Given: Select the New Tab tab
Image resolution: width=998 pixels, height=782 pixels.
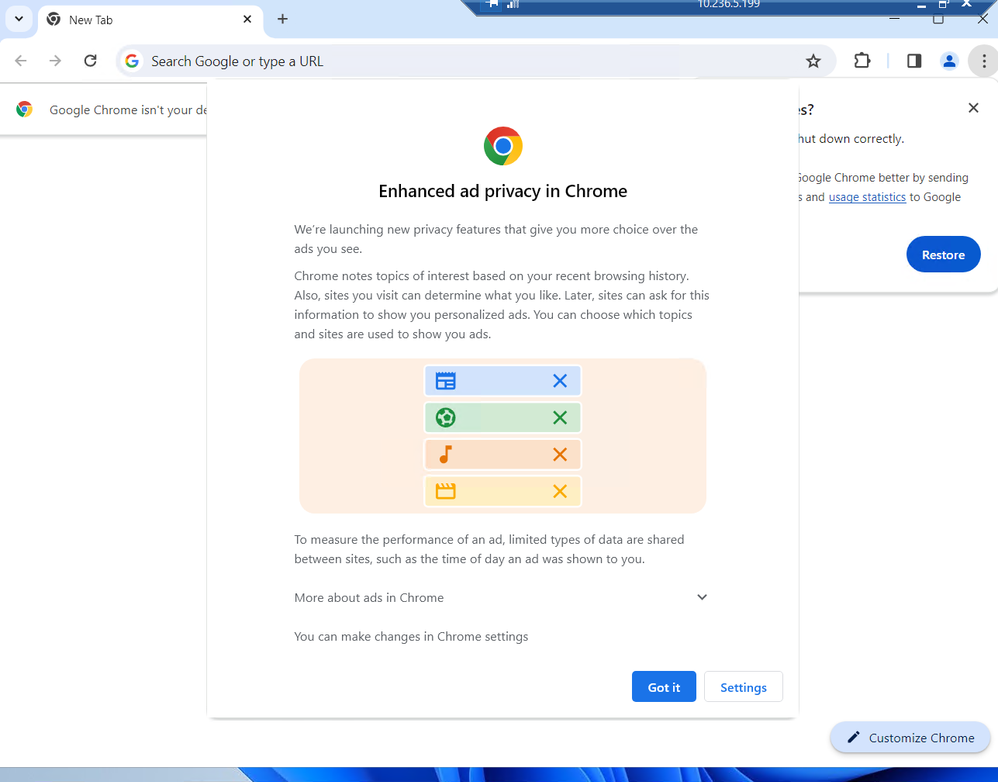Looking at the screenshot, I should [x=150, y=20].
